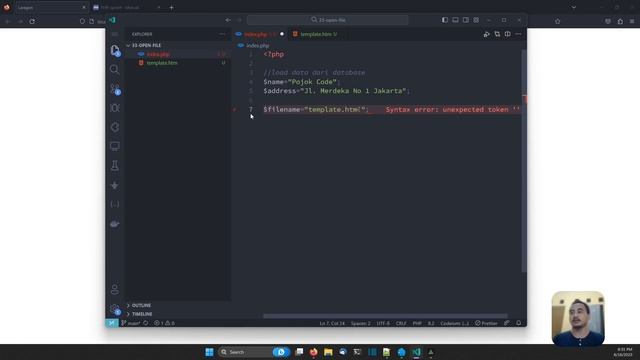Toggle Prettier formatter status
Image resolution: width=640 pixels, height=360 pixels.
click(486, 323)
